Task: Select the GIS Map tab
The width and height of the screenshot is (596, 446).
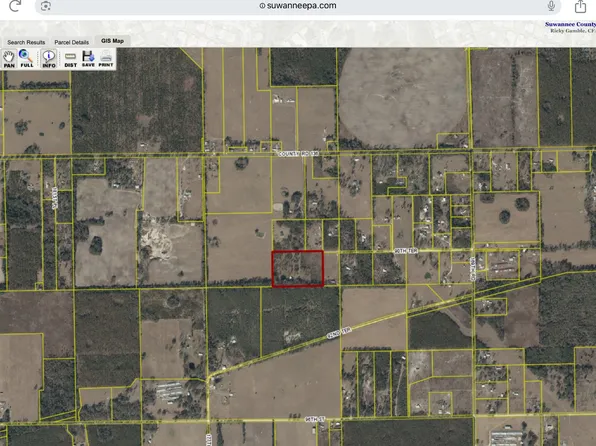Action: point(113,41)
